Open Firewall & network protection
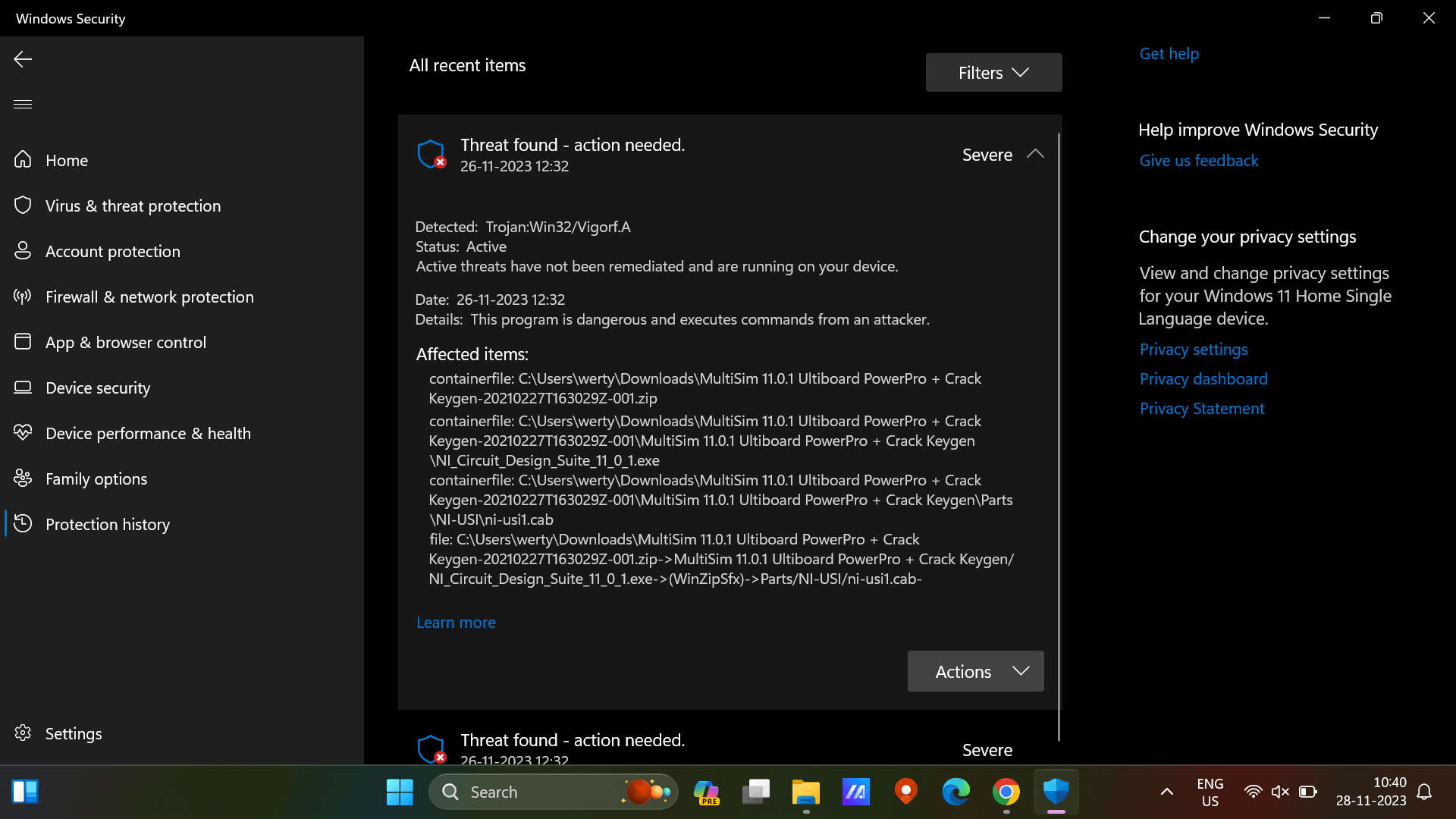The image size is (1456, 819). [149, 297]
